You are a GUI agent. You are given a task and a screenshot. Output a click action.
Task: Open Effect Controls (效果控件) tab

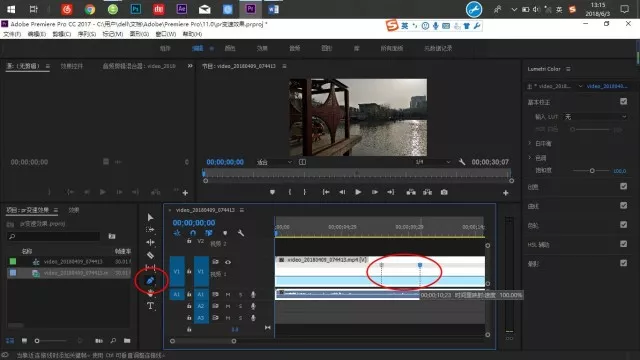[x=72, y=66]
